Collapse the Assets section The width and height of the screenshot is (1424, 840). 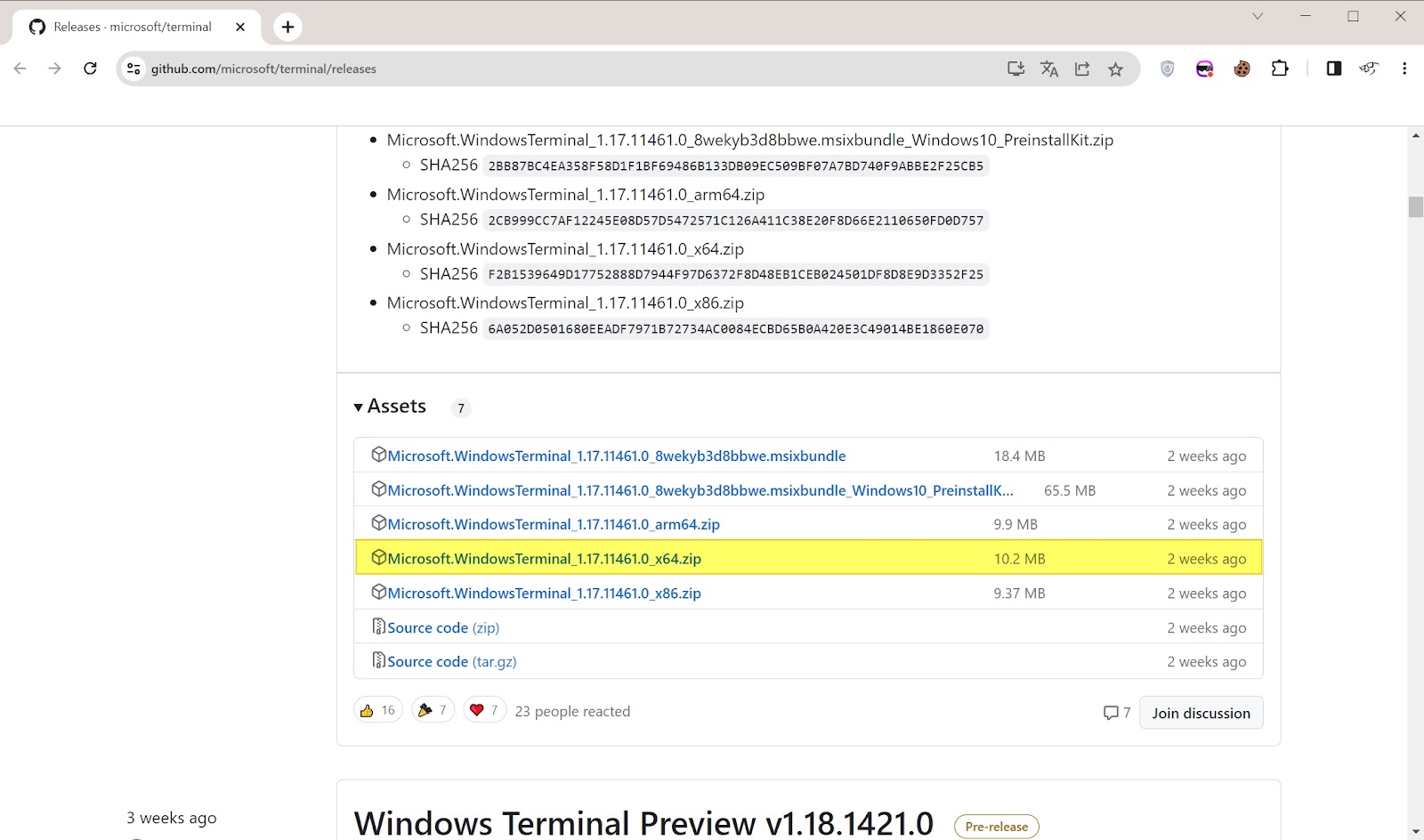point(391,407)
